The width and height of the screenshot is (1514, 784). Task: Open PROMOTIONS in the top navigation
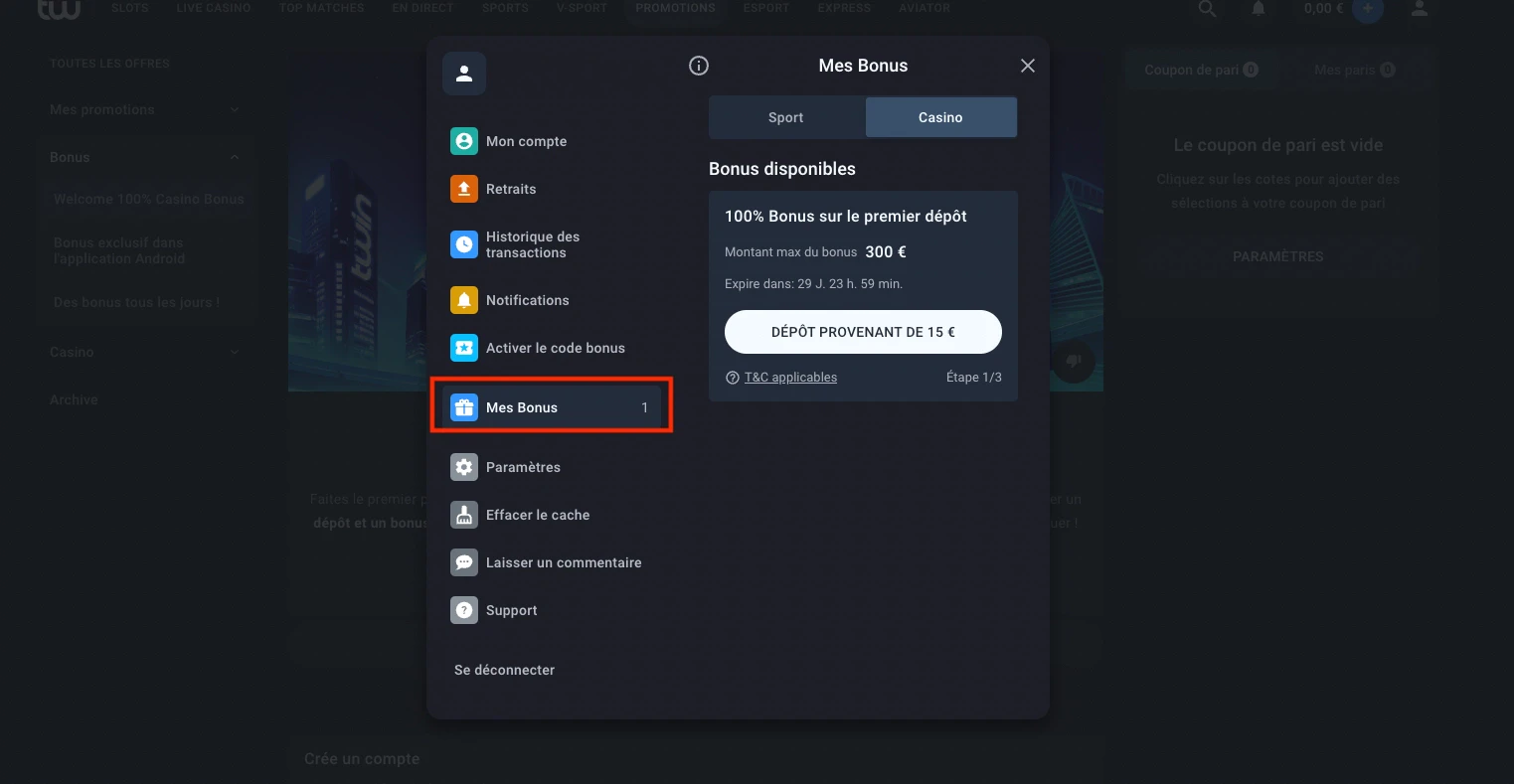pyautogui.click(x=675, y=8)
